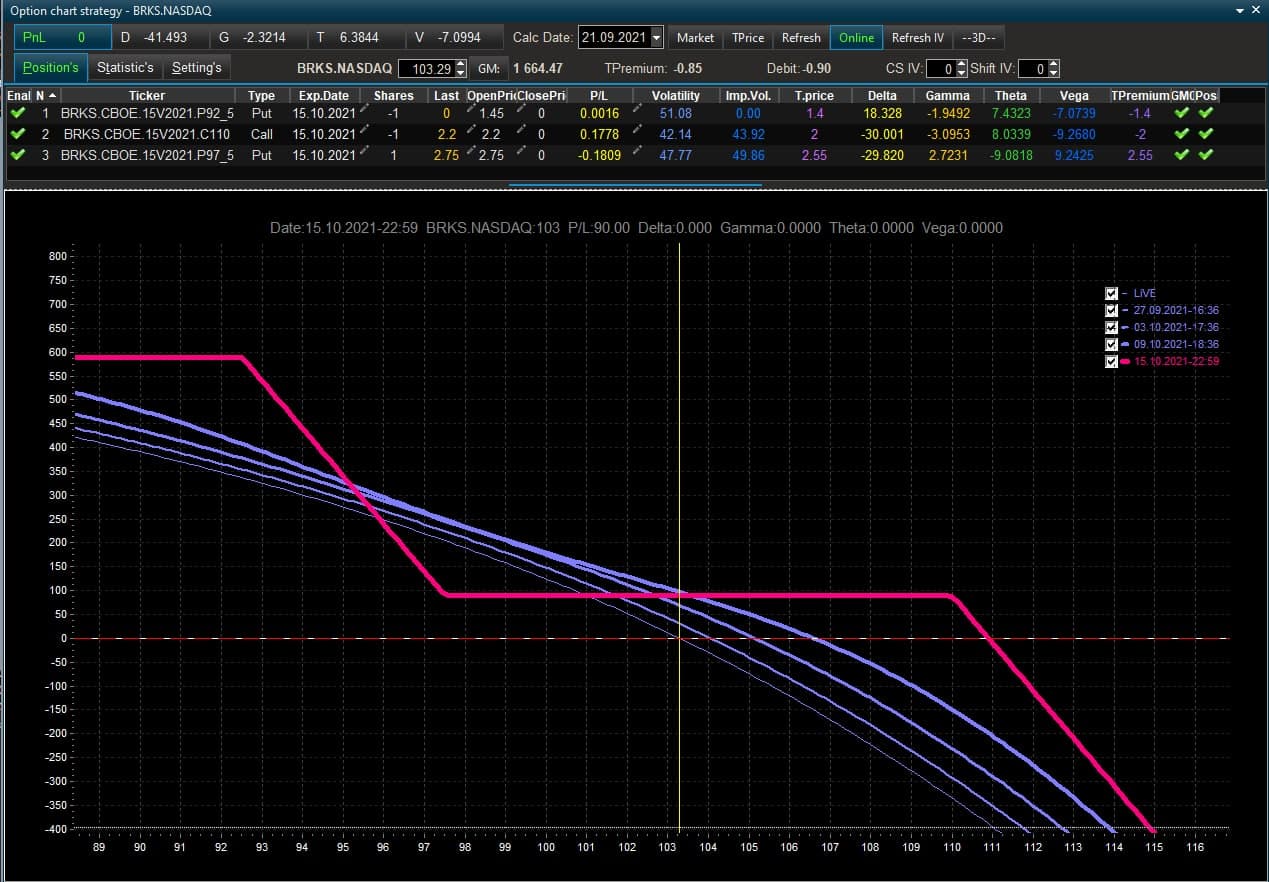Viewport: 1269px width, 882px height.
Task: Click the Refresh IV button
Action: click(x=917, y=38)
